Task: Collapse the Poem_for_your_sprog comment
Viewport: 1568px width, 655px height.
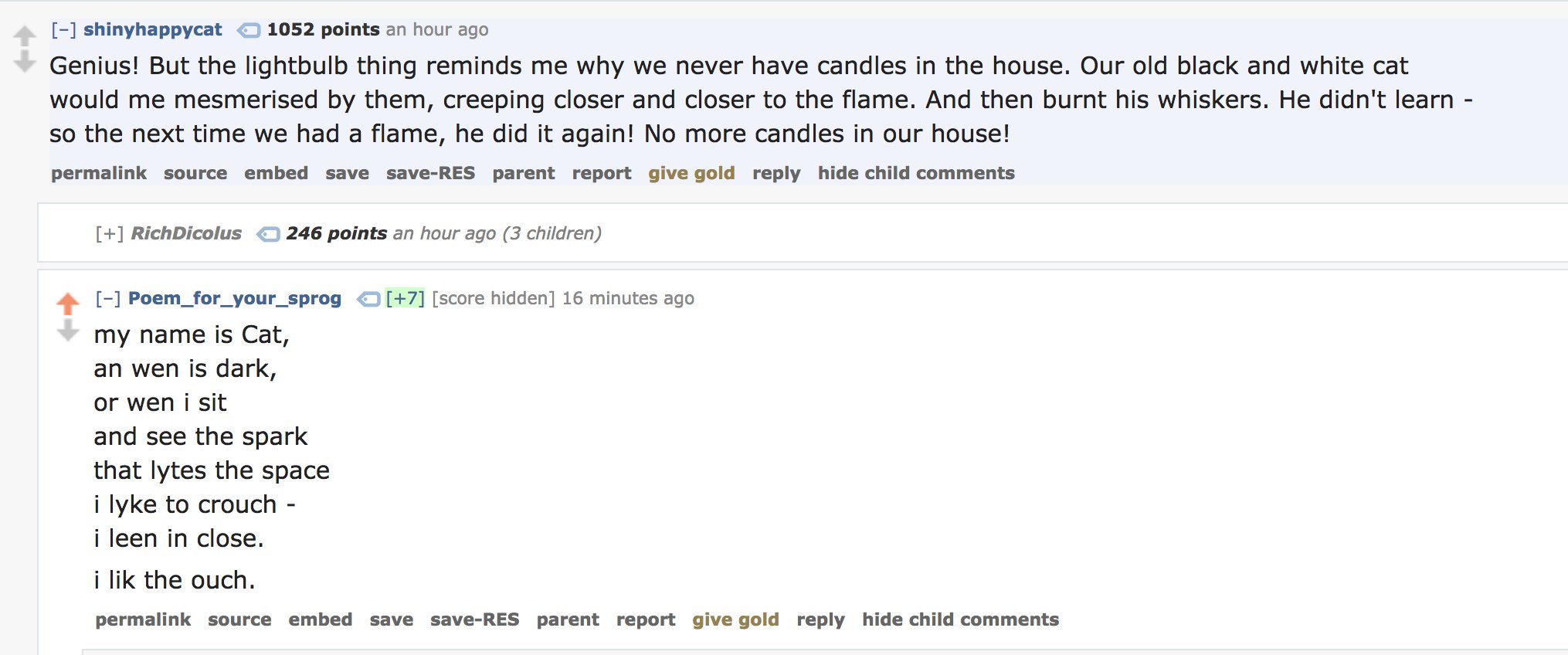Action: pos(107,298)
